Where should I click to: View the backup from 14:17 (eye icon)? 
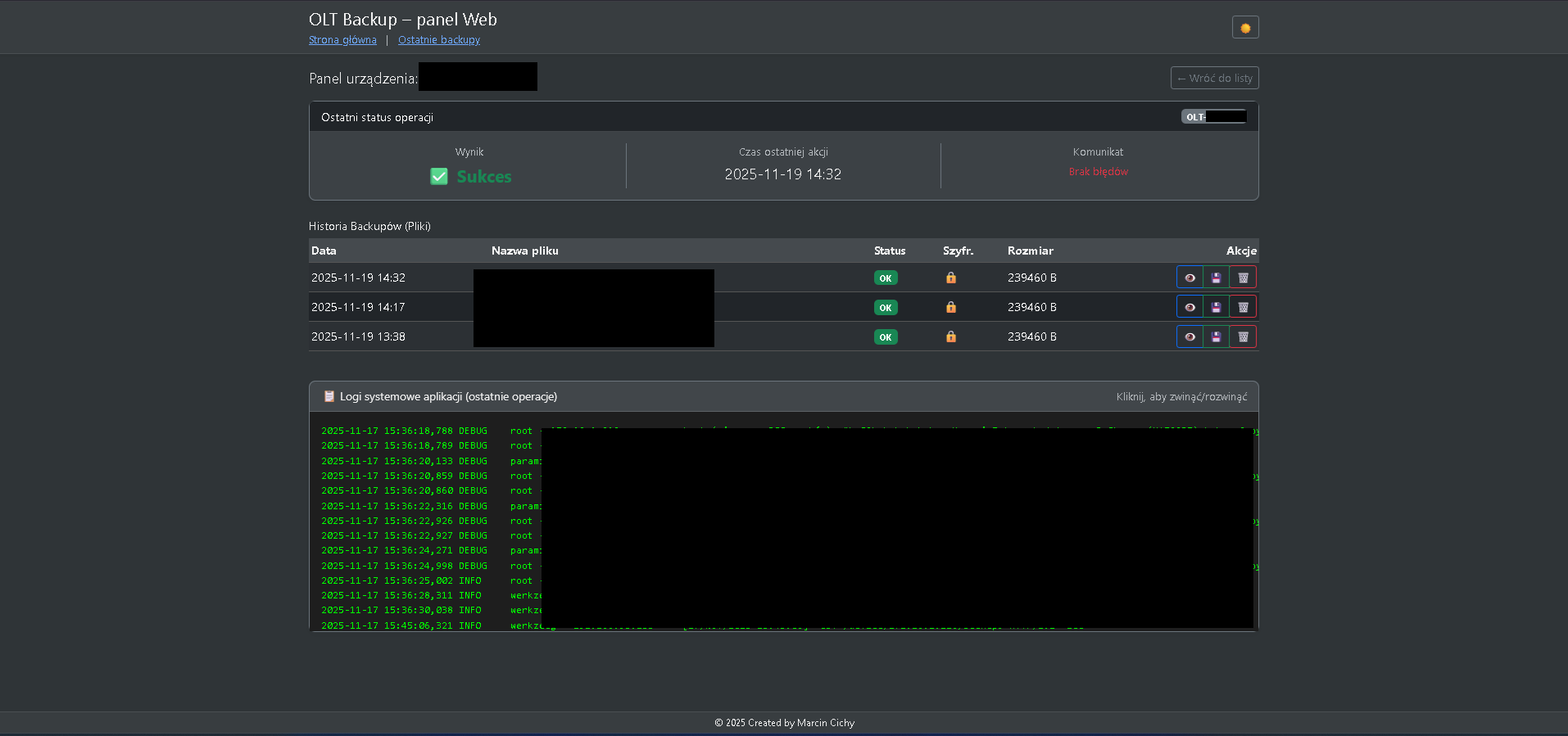tap(1190, 307)
